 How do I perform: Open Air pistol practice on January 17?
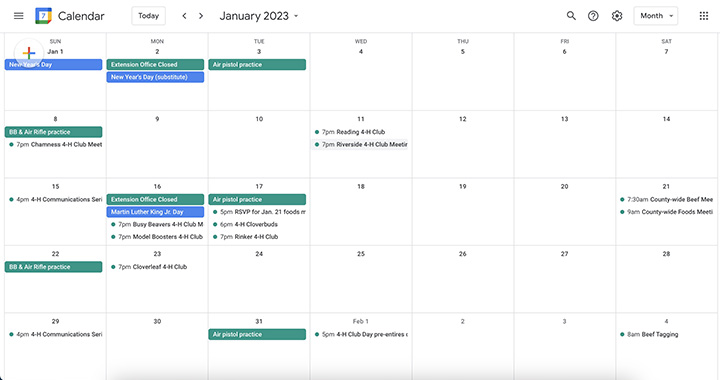click(257, 200)
